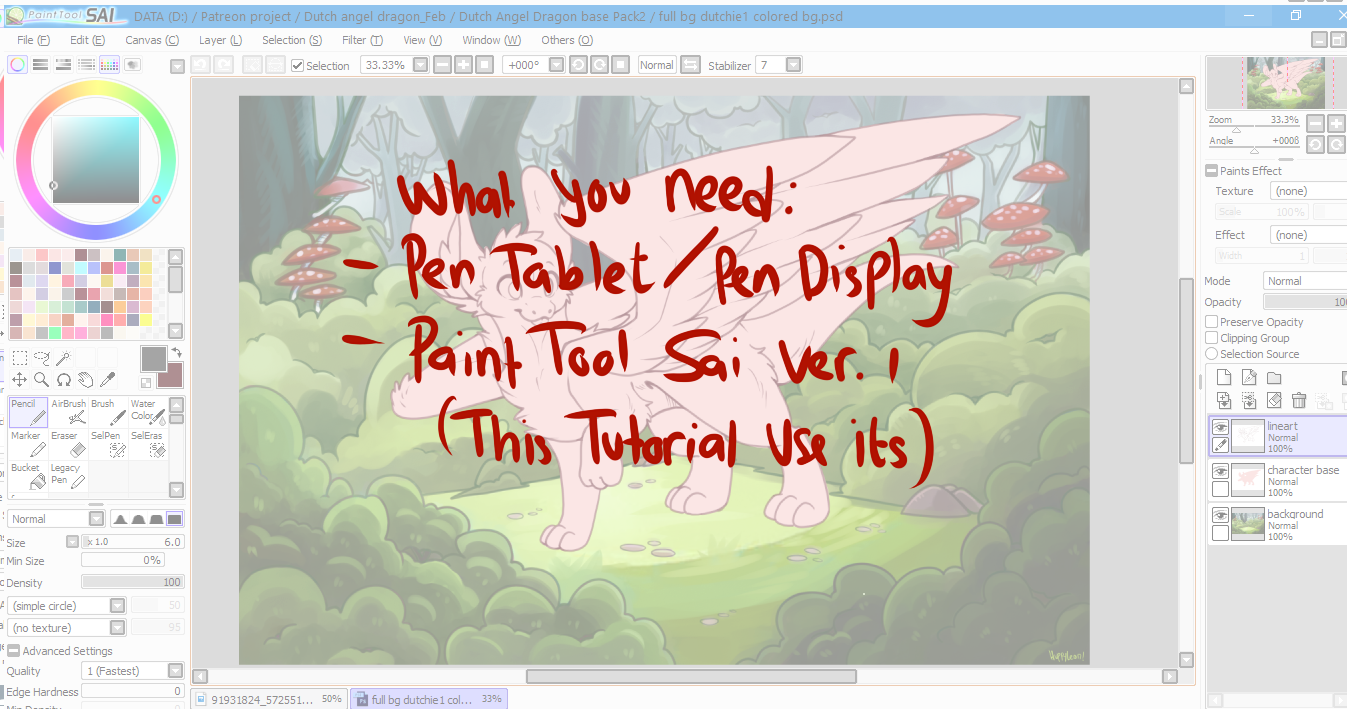Image resolution: width=1347 pixels, height=709 pixels.
Task: Open the rotation angle dropdown
Action: [x=556, y=65]
